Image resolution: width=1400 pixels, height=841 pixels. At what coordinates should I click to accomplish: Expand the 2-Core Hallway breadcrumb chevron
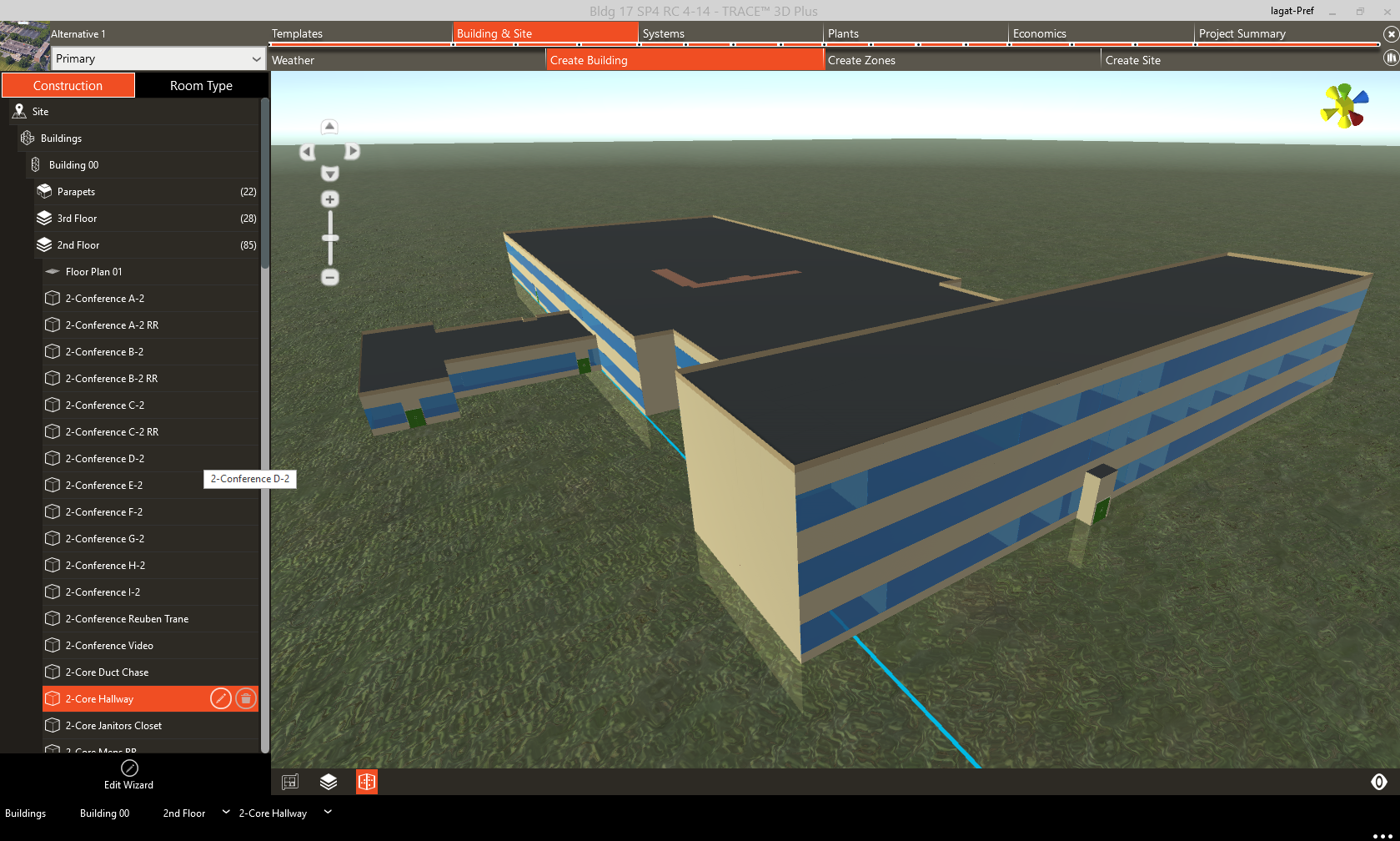[328, 812]
